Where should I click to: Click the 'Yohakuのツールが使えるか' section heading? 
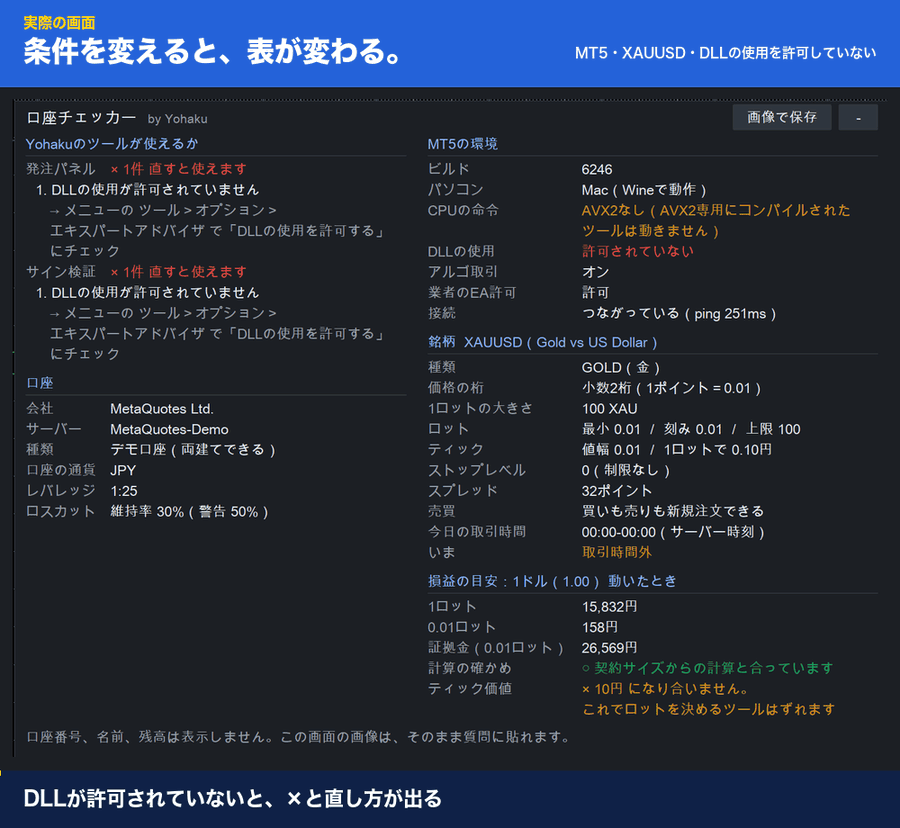pos(112,143)
